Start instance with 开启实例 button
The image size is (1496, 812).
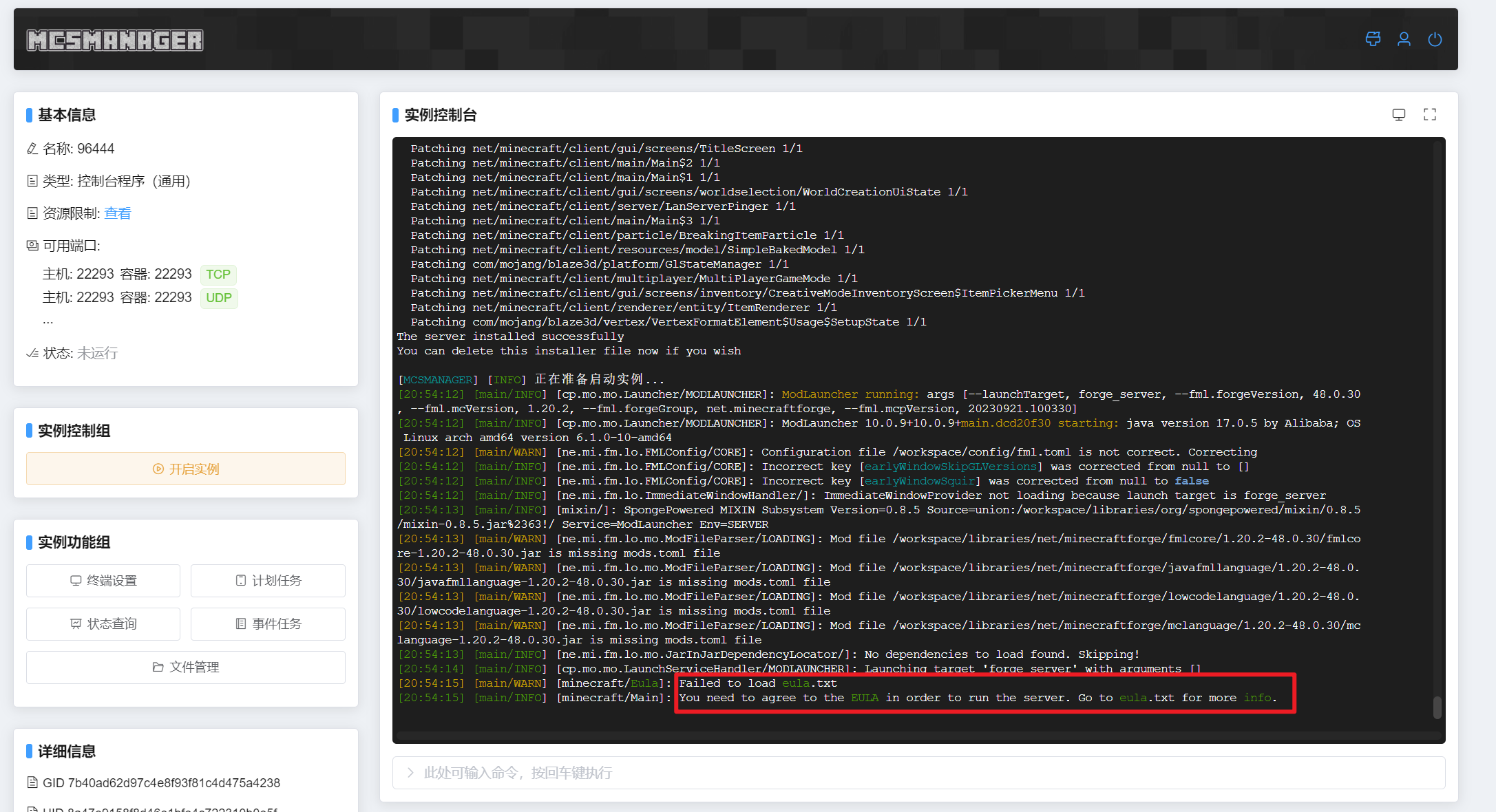[186, 469]
